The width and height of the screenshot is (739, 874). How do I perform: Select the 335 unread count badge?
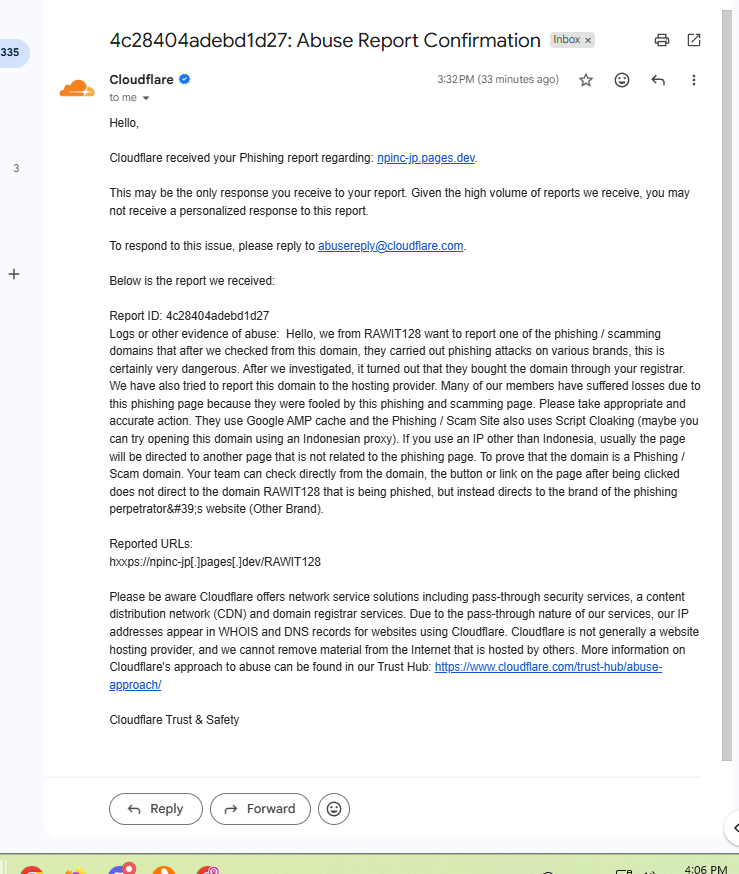(x=11, y=52)
